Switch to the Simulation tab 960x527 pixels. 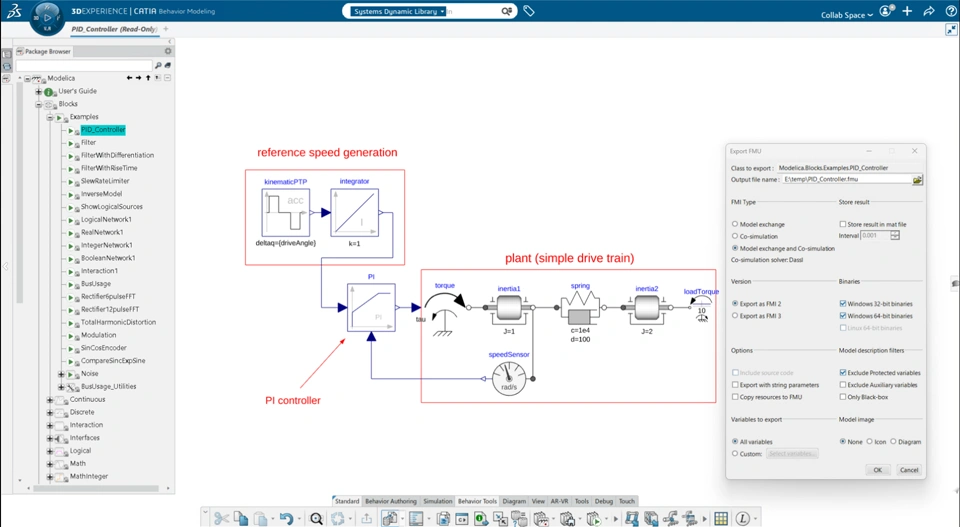(x=438, y=501)
